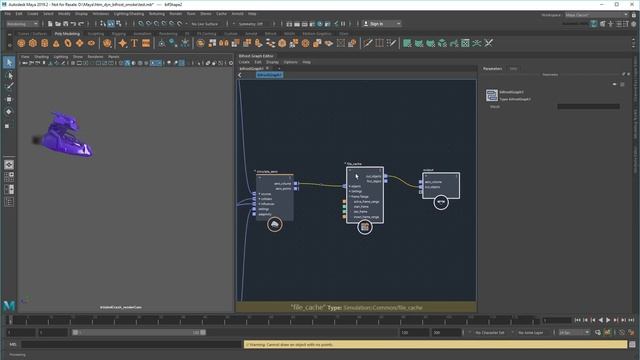Screen dimensions: 640x360
Task: Click the polygon Type (T) shelf icon
Action: point(134,43)
